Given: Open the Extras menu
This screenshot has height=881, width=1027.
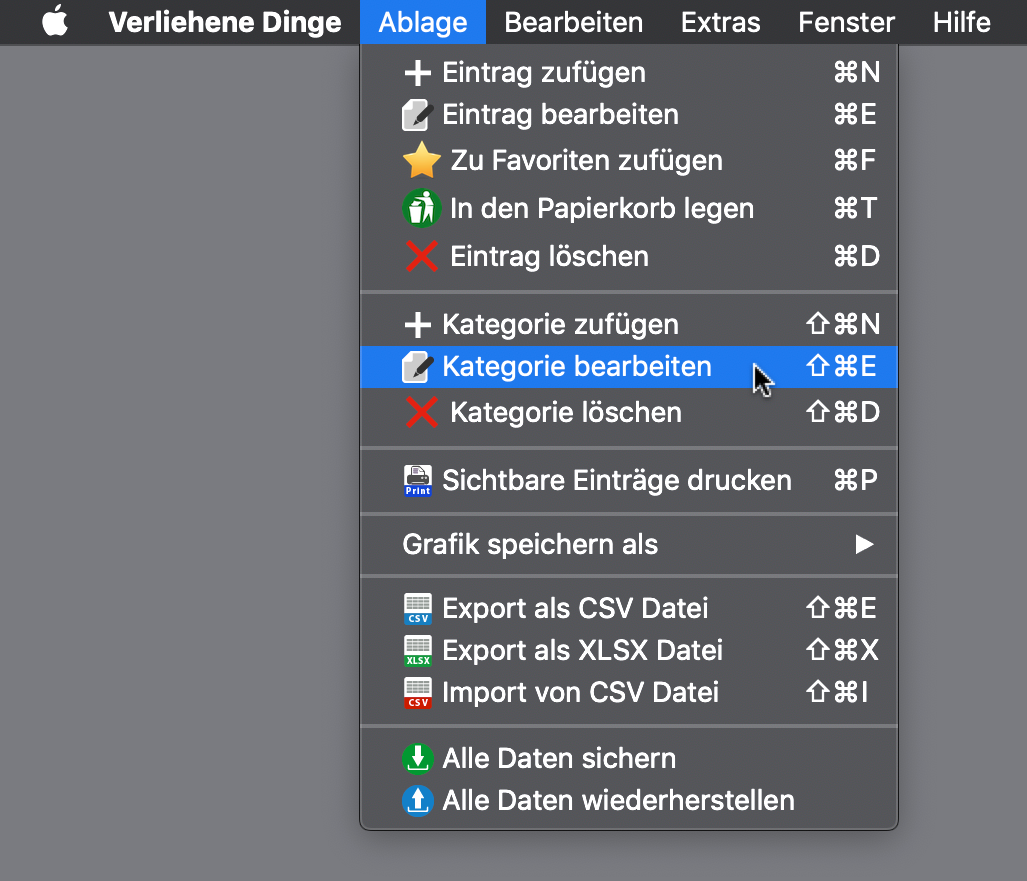Looking at the screenshot, I should point(720,22).
